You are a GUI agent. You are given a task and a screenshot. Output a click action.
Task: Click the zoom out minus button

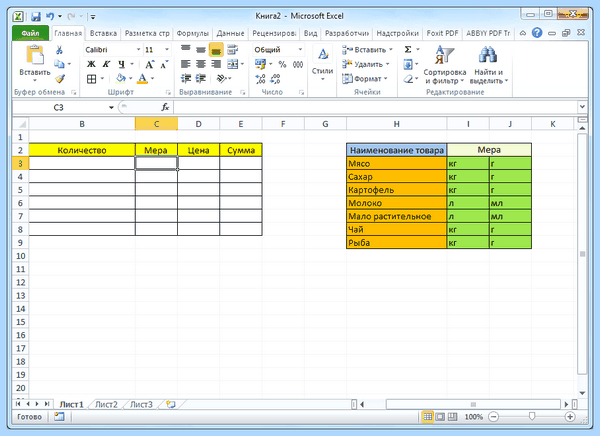click(494, 417)
